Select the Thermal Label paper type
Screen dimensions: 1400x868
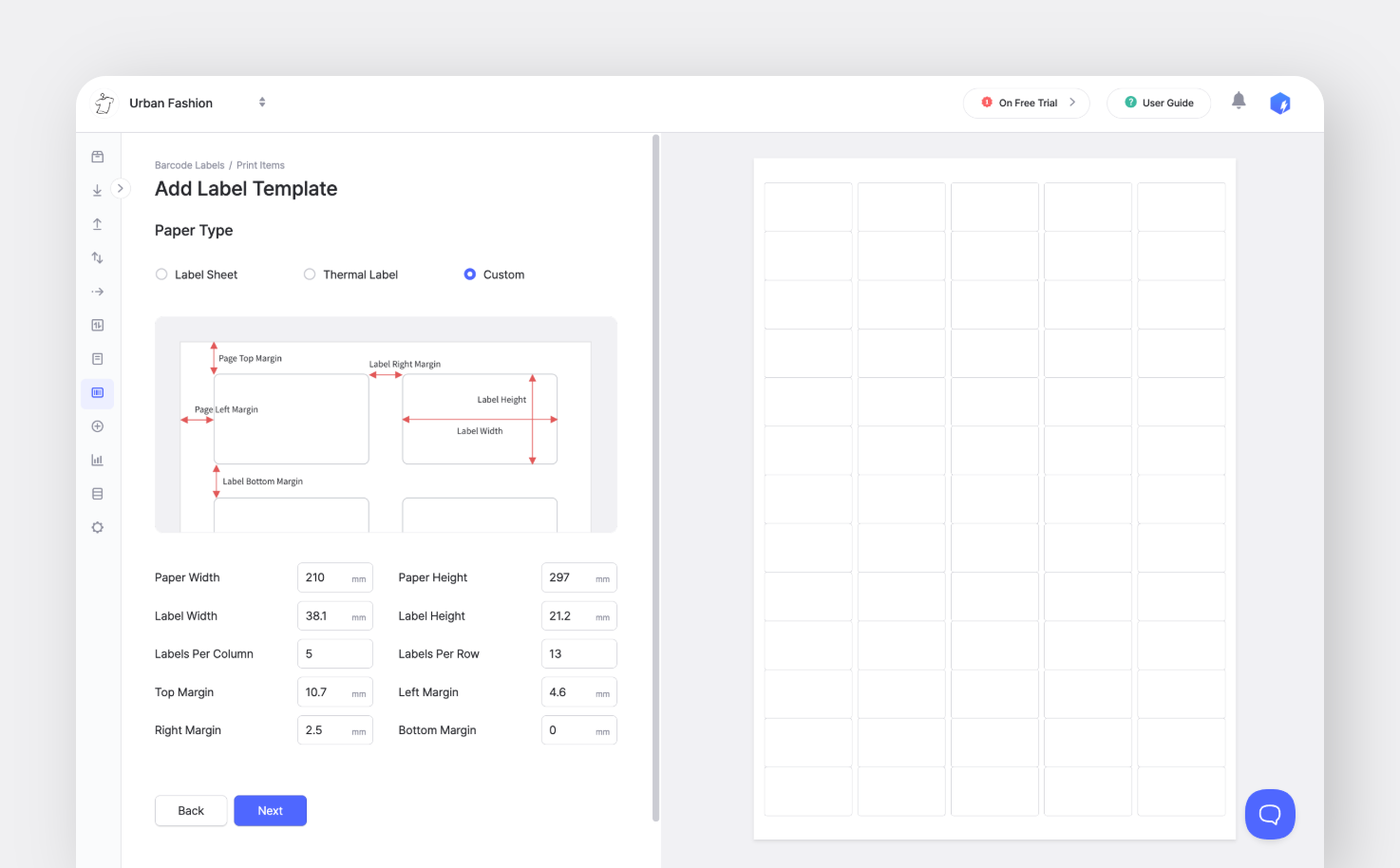tap(310, 274)
